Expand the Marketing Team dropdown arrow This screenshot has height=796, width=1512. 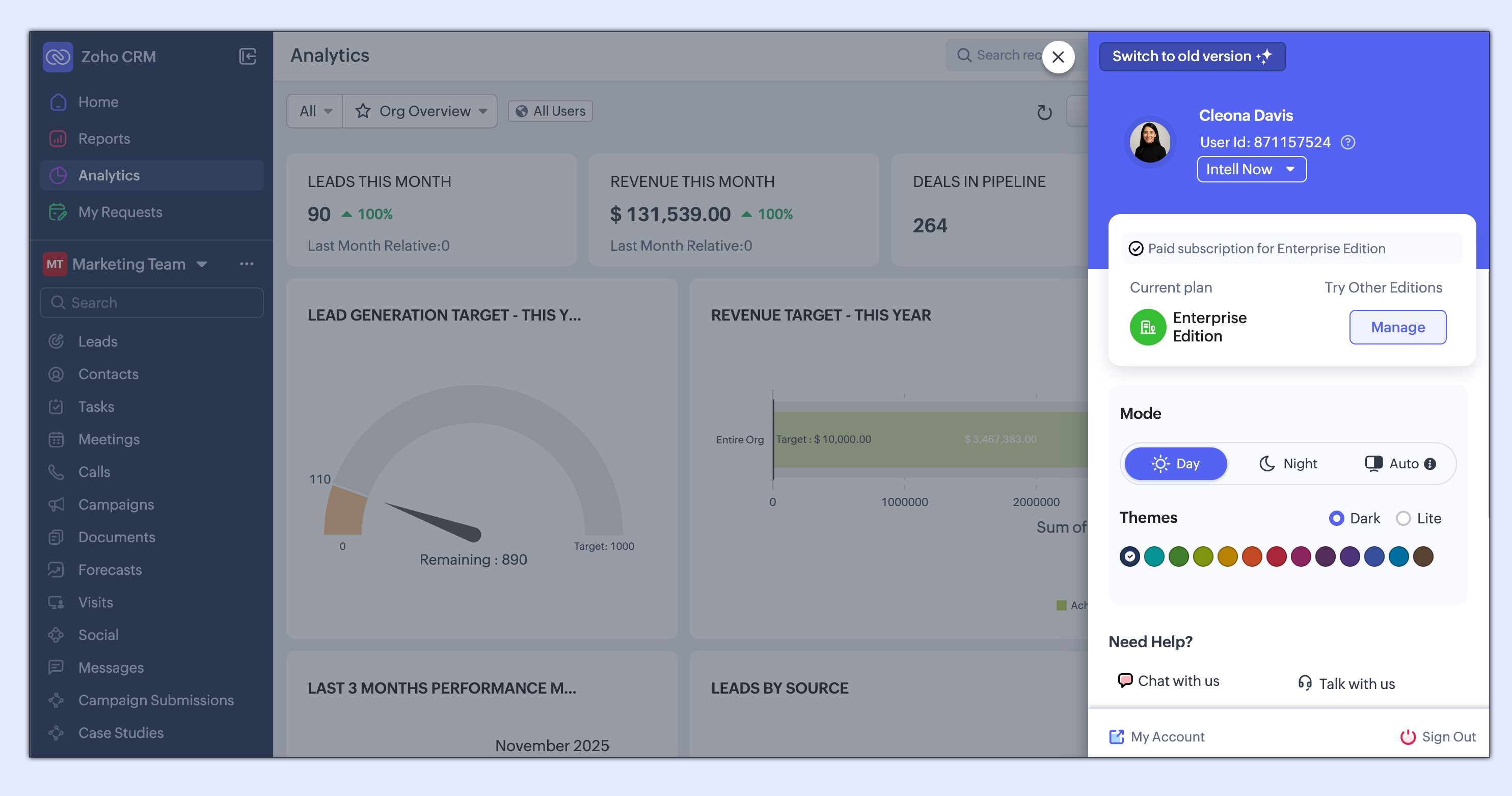202,264
